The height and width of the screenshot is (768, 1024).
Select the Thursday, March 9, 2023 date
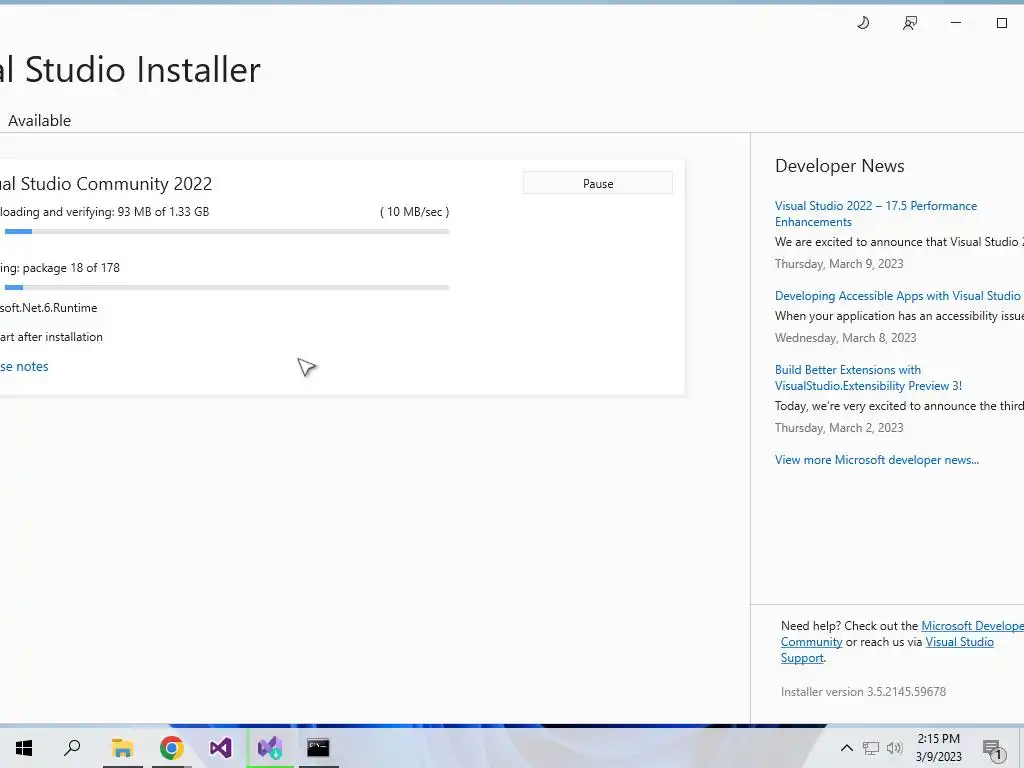tap(839, 264)
